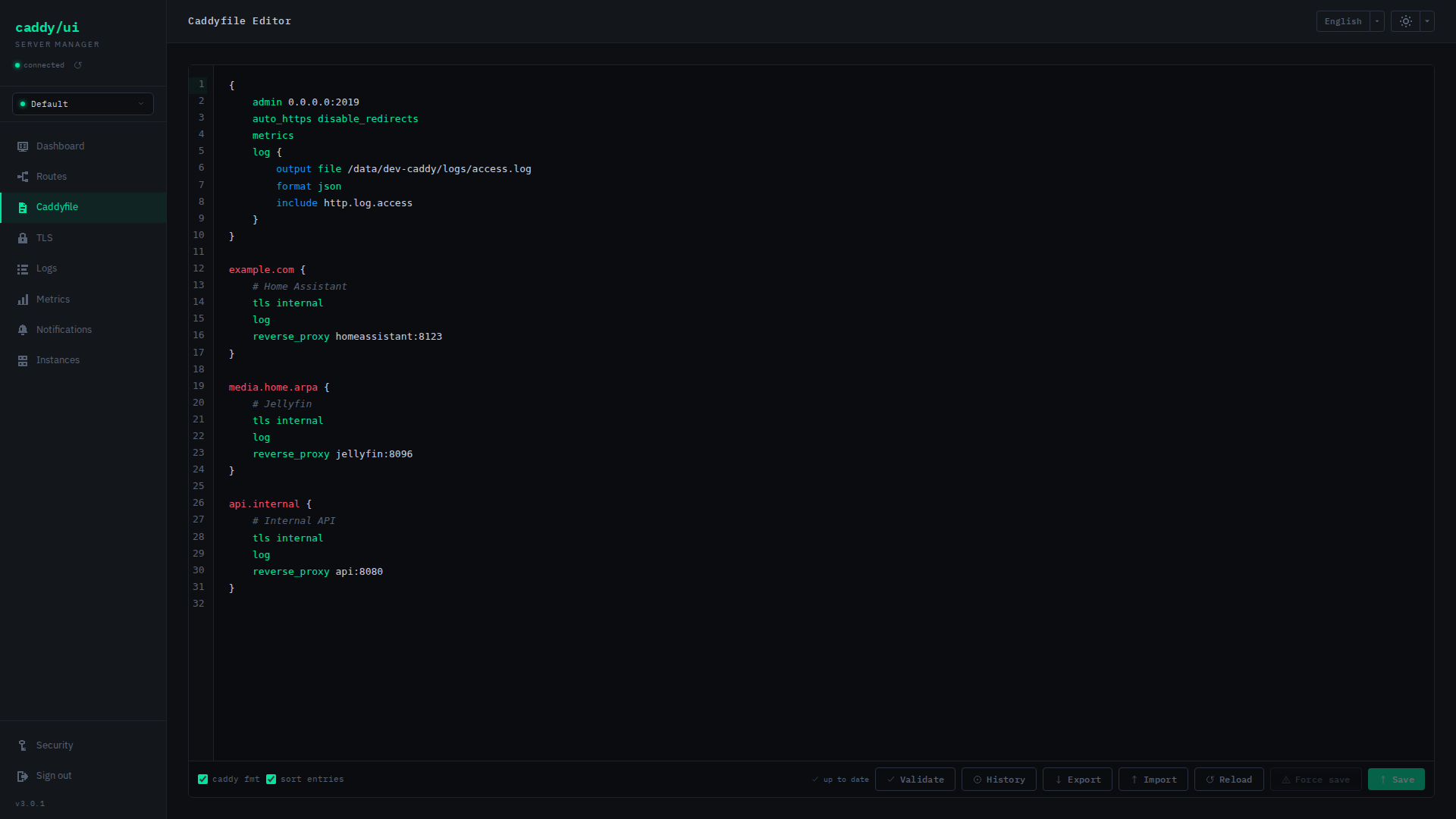The image size is (1456, 819).
Task: Click the caddy/ui logo text
Action: 47,27
